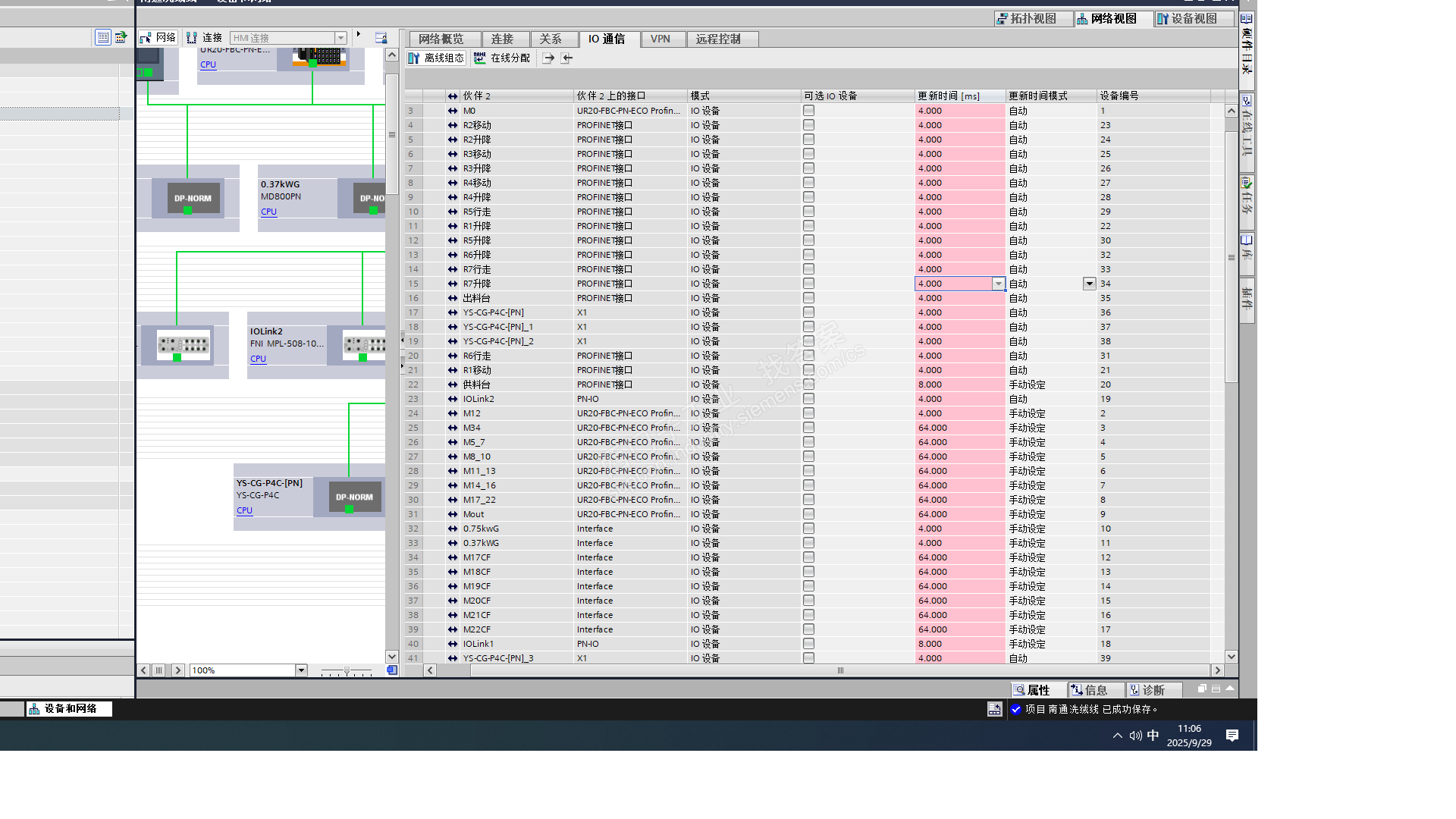
Task: Click the 在线分配 online assignment button
Action: 502,58
